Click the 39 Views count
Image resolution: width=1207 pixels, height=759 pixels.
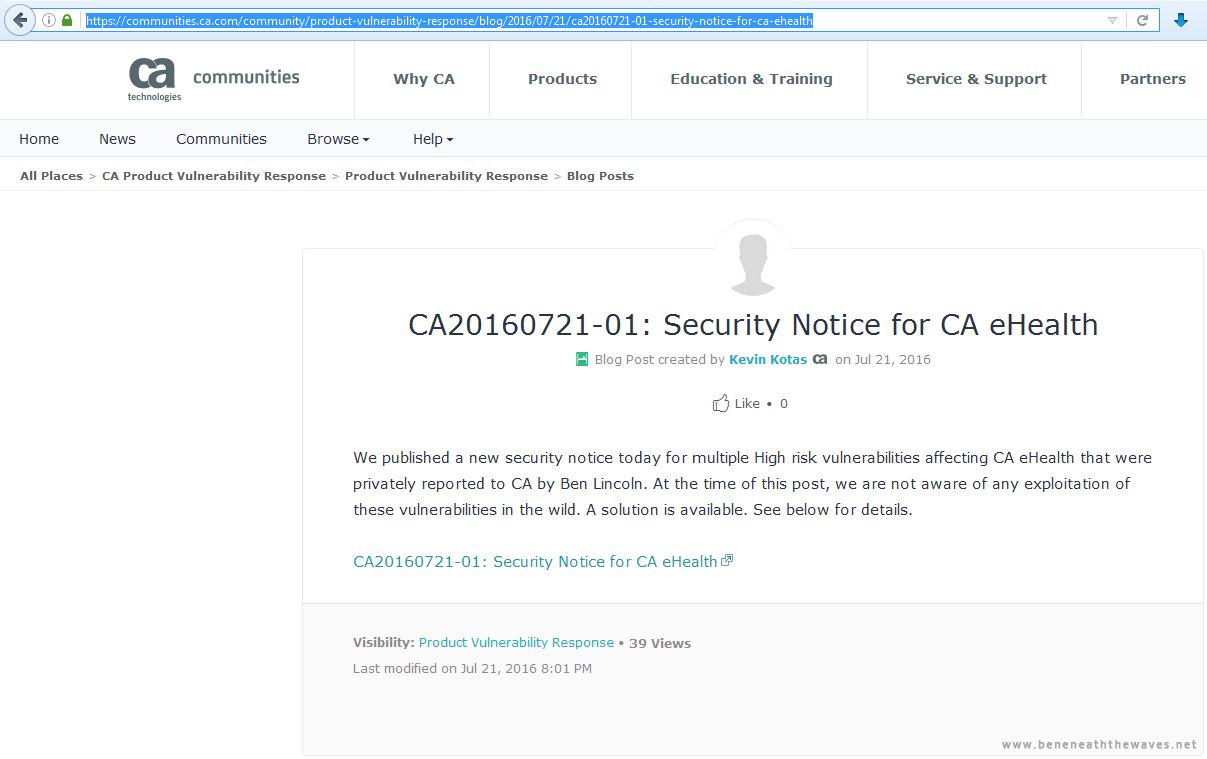[660, 643]
